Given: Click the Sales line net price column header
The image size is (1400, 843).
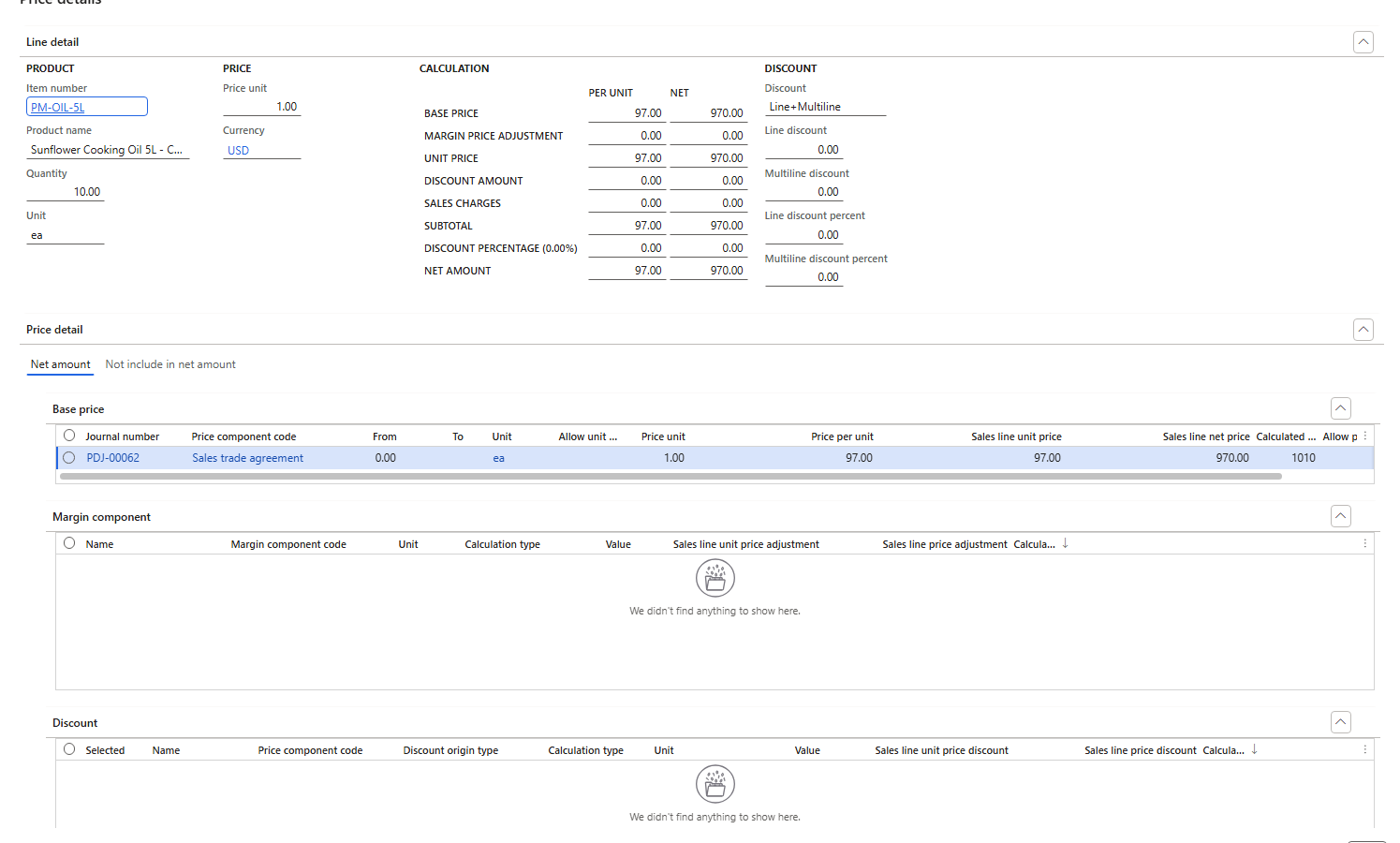Looking at the screenshot, I should (x=1206, y=436).
